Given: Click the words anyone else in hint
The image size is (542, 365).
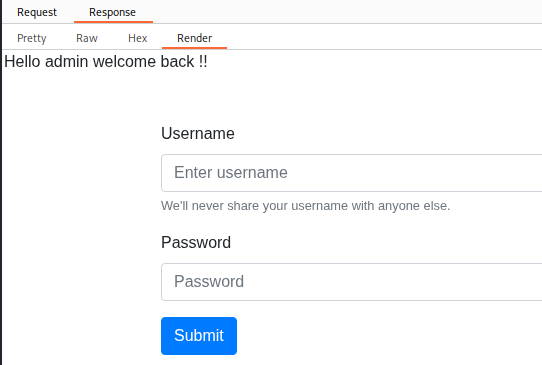Looking at the screenshot, I should (x=414, y=206).
